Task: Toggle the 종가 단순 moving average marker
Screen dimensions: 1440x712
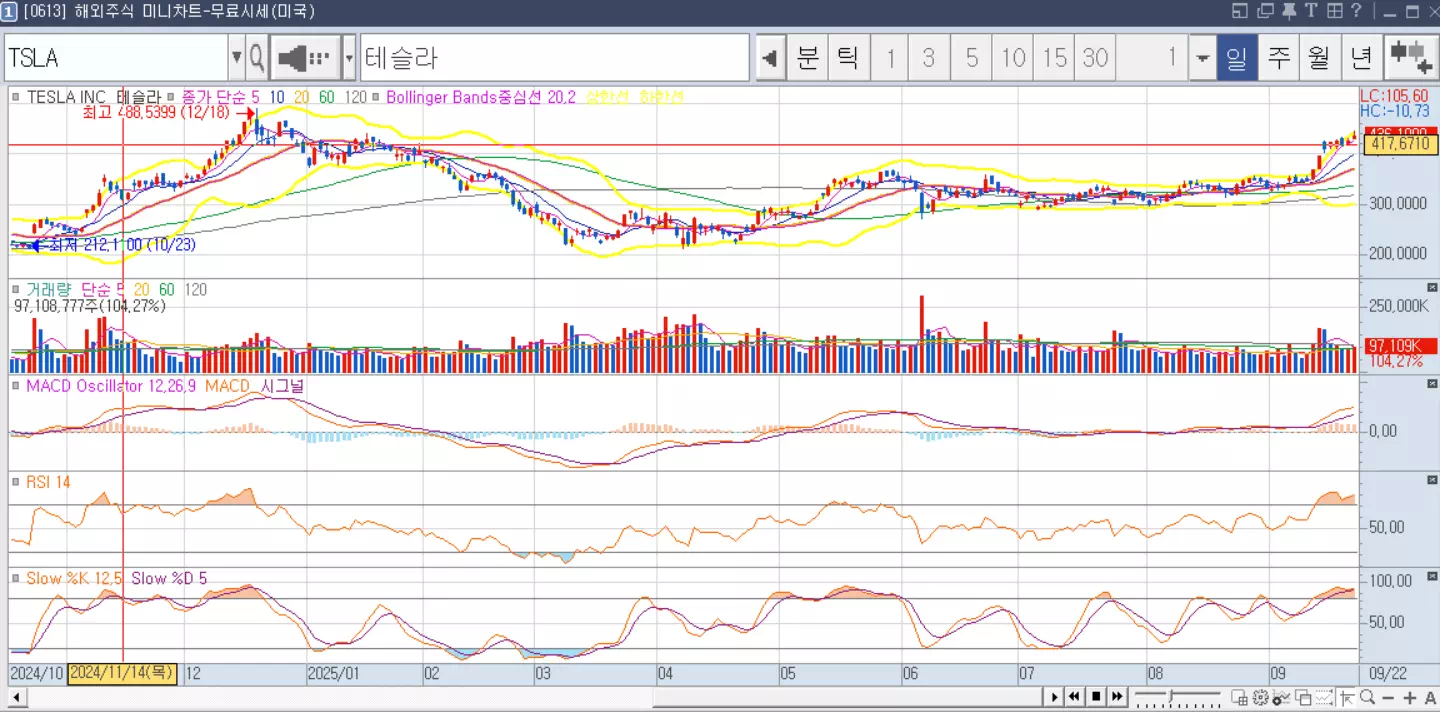Action: (170, 97)
